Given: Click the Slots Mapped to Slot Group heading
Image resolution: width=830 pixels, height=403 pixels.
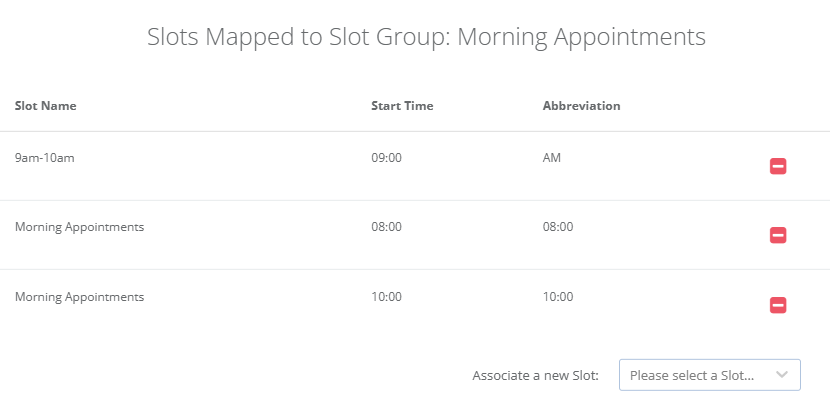Looking at the screenshot, I should [x=426, y=37].
